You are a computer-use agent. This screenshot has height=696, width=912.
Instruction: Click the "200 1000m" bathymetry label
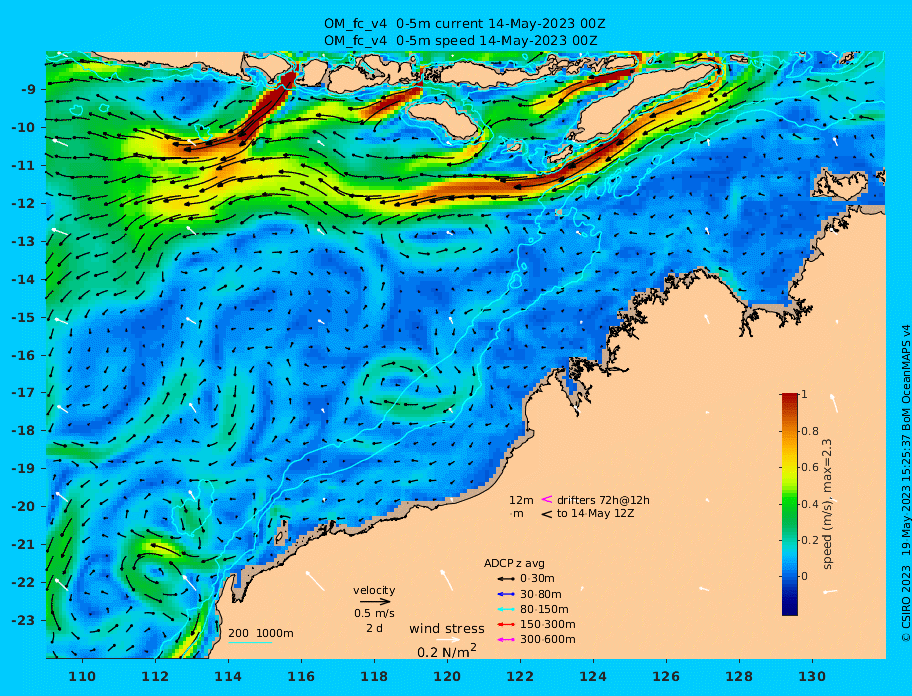click(261, 633)
